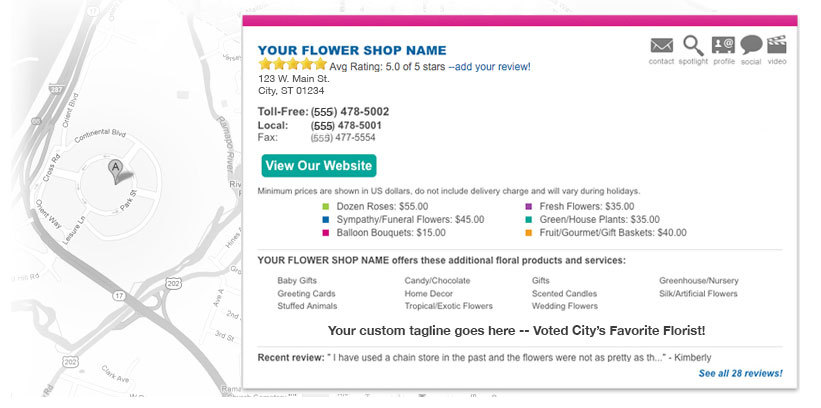Open the video clapperboard icon

[777, 45]
